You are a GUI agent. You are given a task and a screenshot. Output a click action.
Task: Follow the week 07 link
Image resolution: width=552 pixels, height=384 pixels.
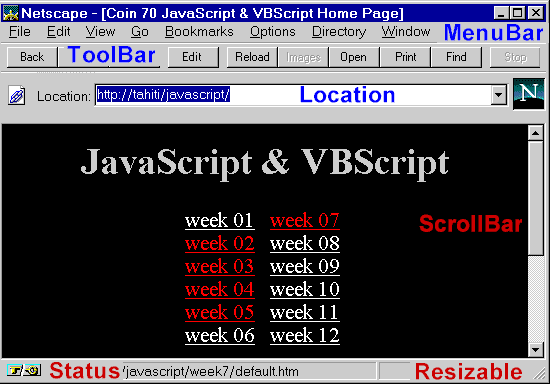click(305, 221)
